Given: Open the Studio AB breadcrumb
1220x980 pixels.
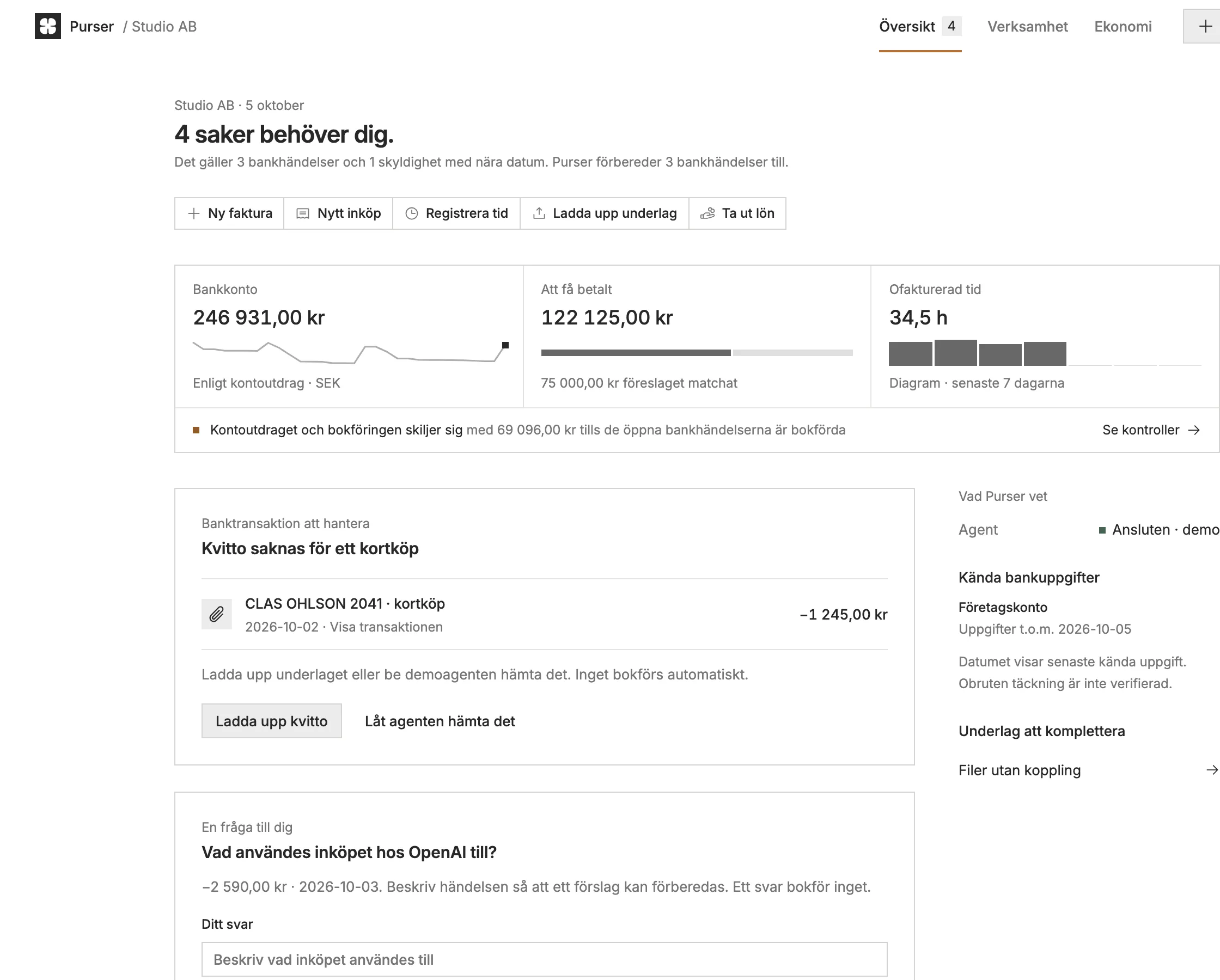Looking at the screenshot, I should pos(164,27).
